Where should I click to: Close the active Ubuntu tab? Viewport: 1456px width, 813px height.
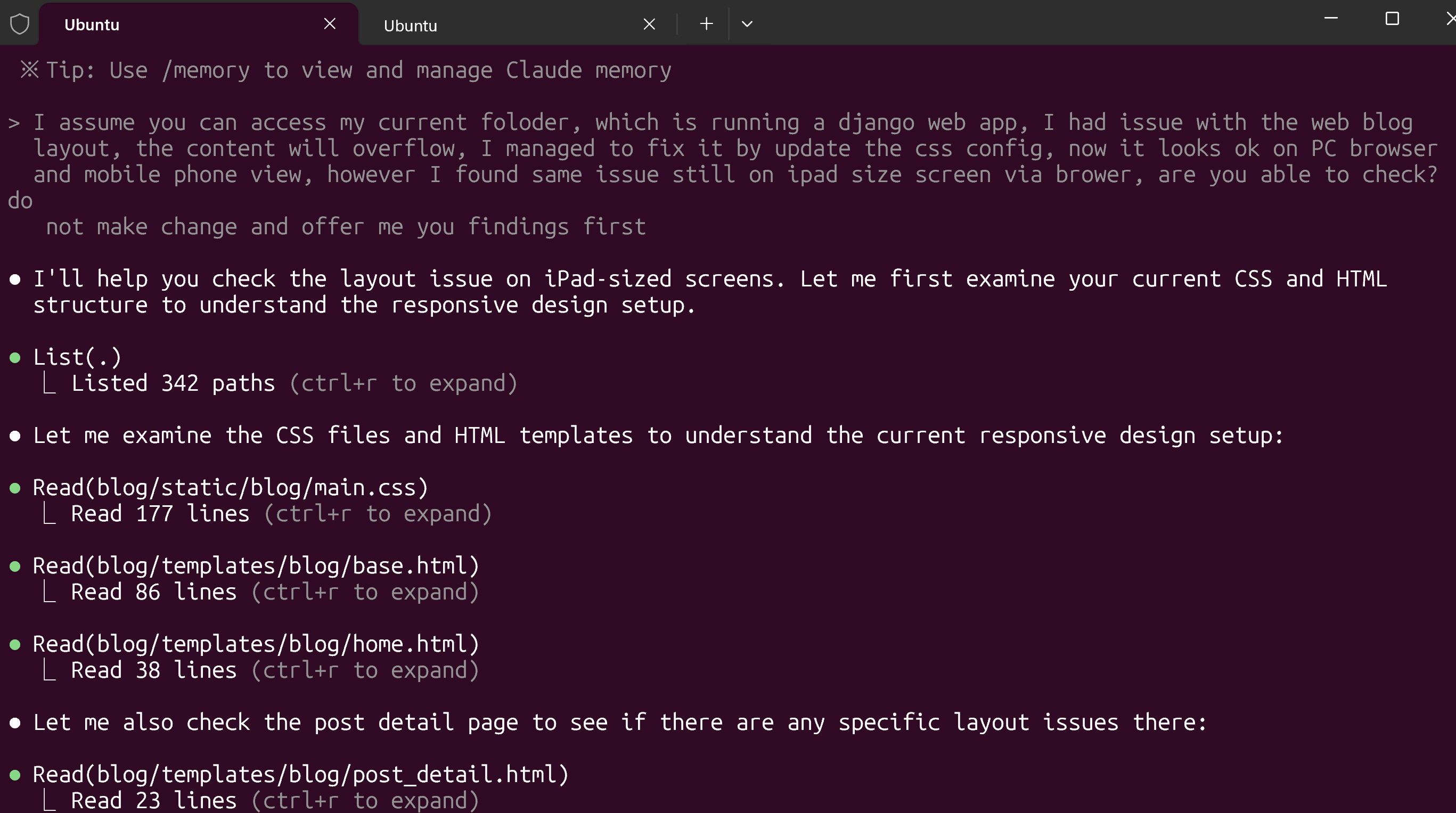(x=330, y=24)
